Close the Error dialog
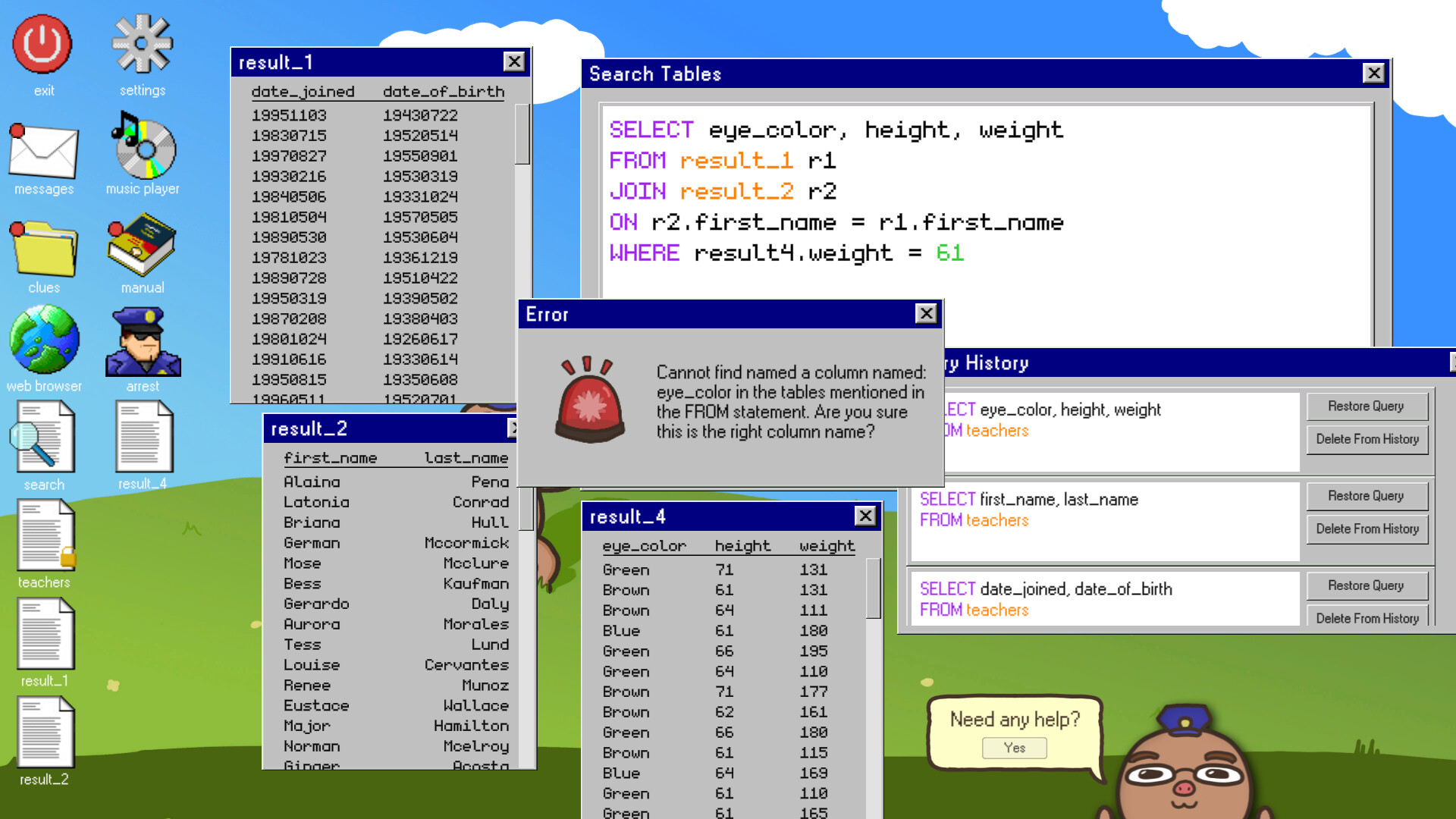The width and height of the screenshot is (1456, 819). (x=926, y=314)
